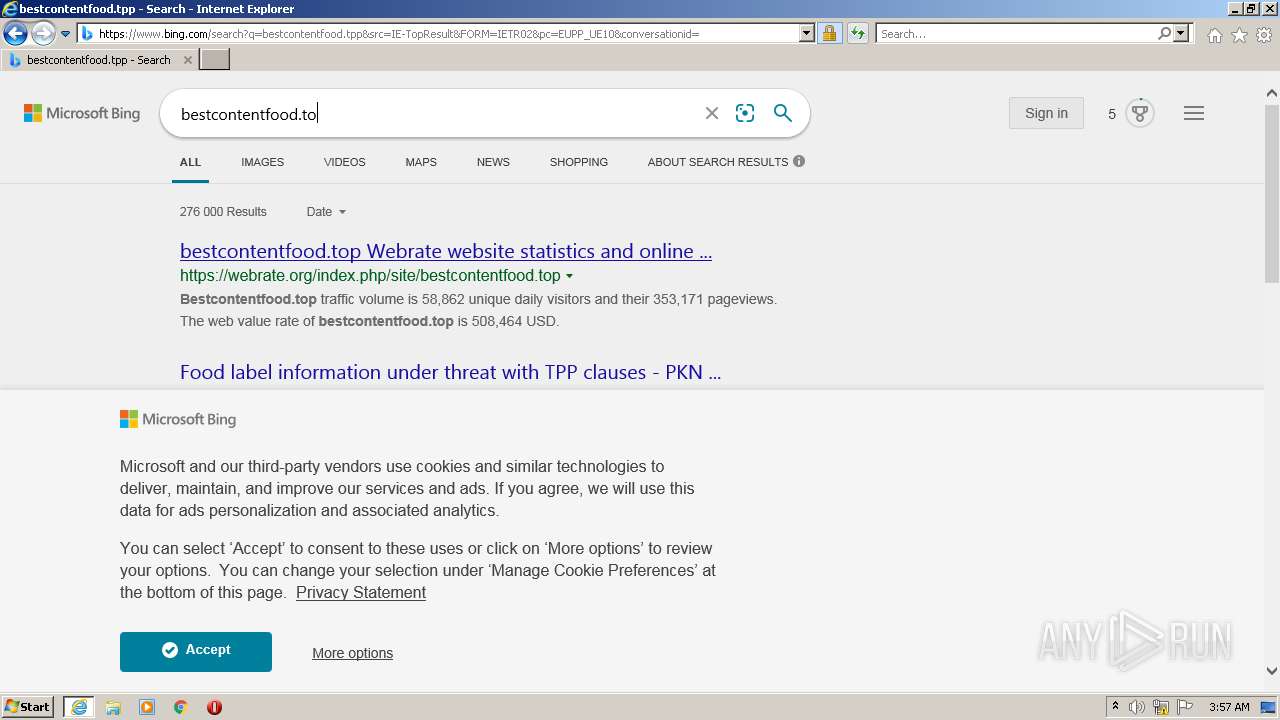Select the bestcontentfood.tpp - Search tab
This screenshot has width=1280, height=720.
(99, 60)
